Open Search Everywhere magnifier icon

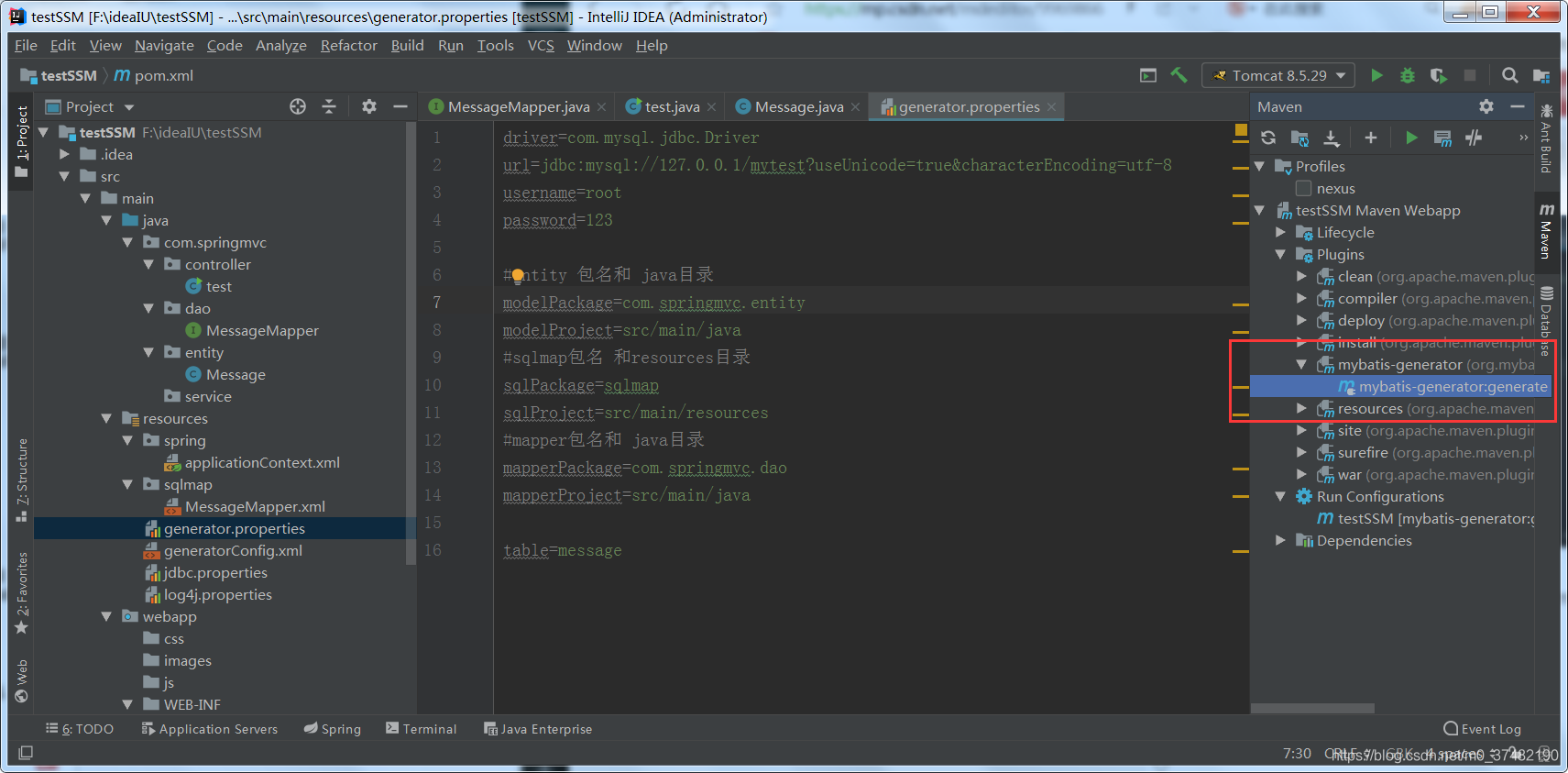tap(1509, 75)
